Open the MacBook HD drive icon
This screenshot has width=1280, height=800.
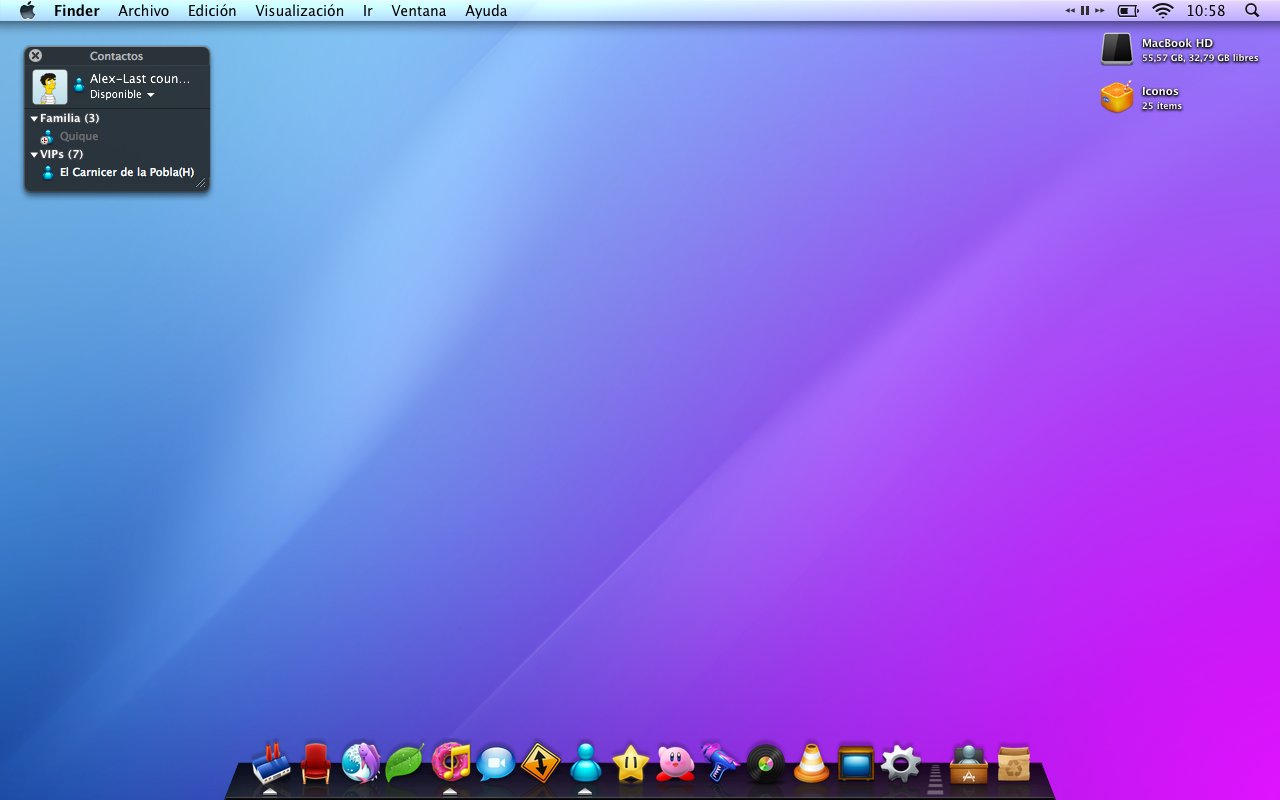pos(1117,49)
